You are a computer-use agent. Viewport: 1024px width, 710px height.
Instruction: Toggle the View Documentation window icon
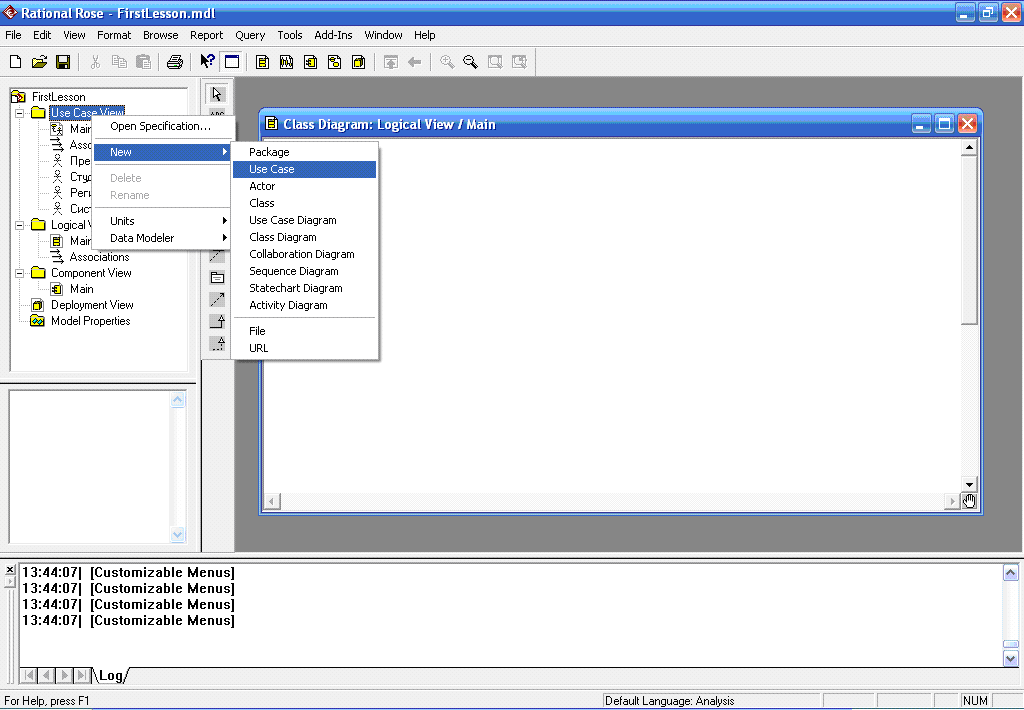pyautogui.click(x=232, y=62)
